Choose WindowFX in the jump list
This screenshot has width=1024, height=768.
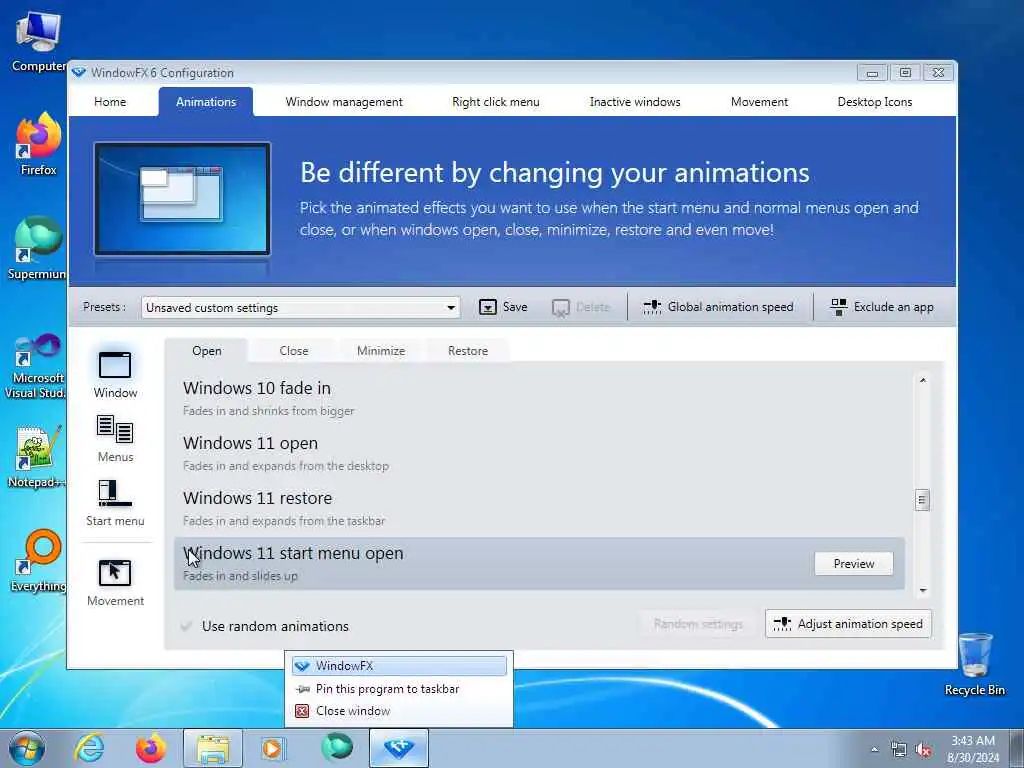click(399, 666)
